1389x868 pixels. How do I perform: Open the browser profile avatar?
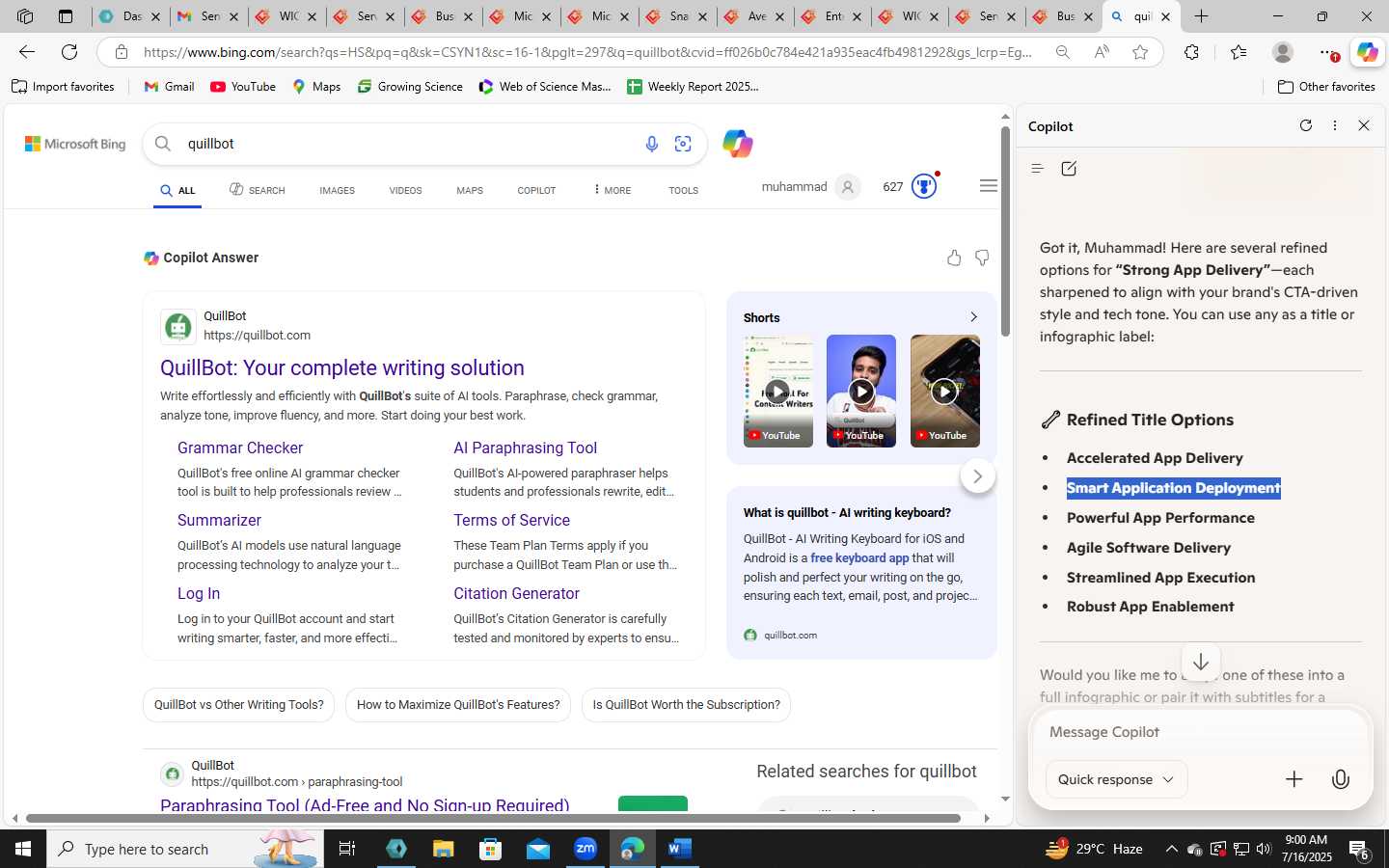pyautogui.click(x=1282, y=52)
